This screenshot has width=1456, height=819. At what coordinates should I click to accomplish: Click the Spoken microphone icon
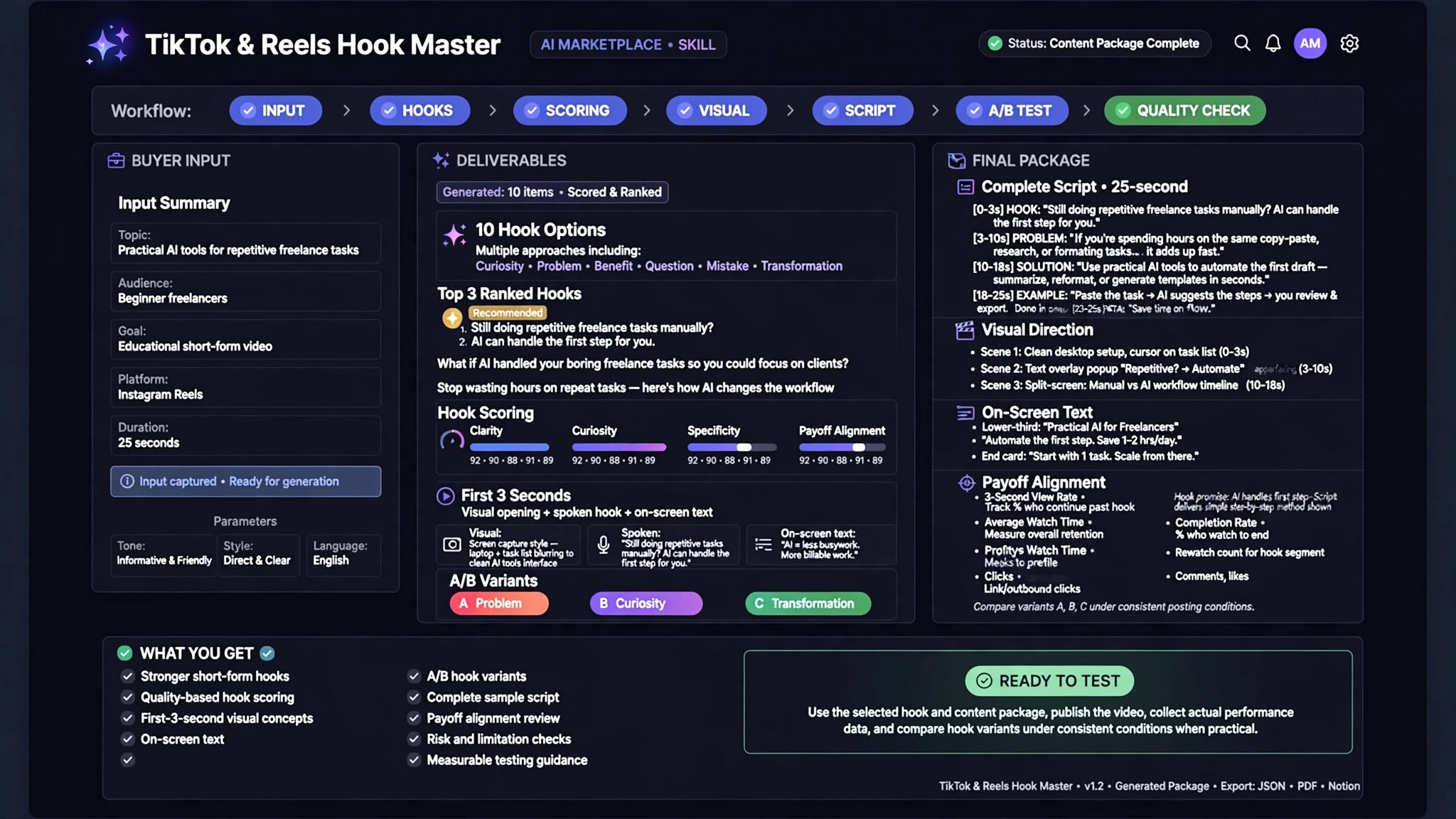pyautogui.click(x=603, y=545)
